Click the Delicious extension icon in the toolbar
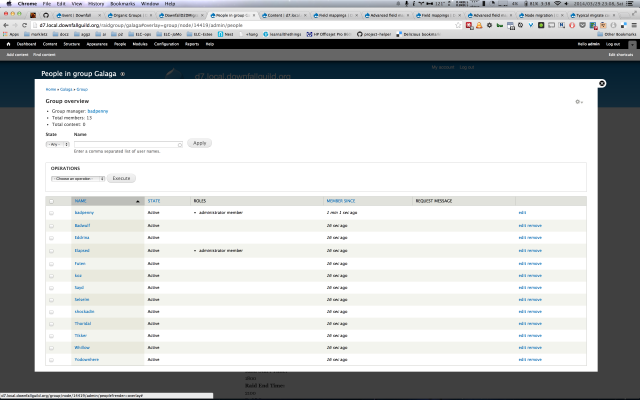 (x=623, y=25)
